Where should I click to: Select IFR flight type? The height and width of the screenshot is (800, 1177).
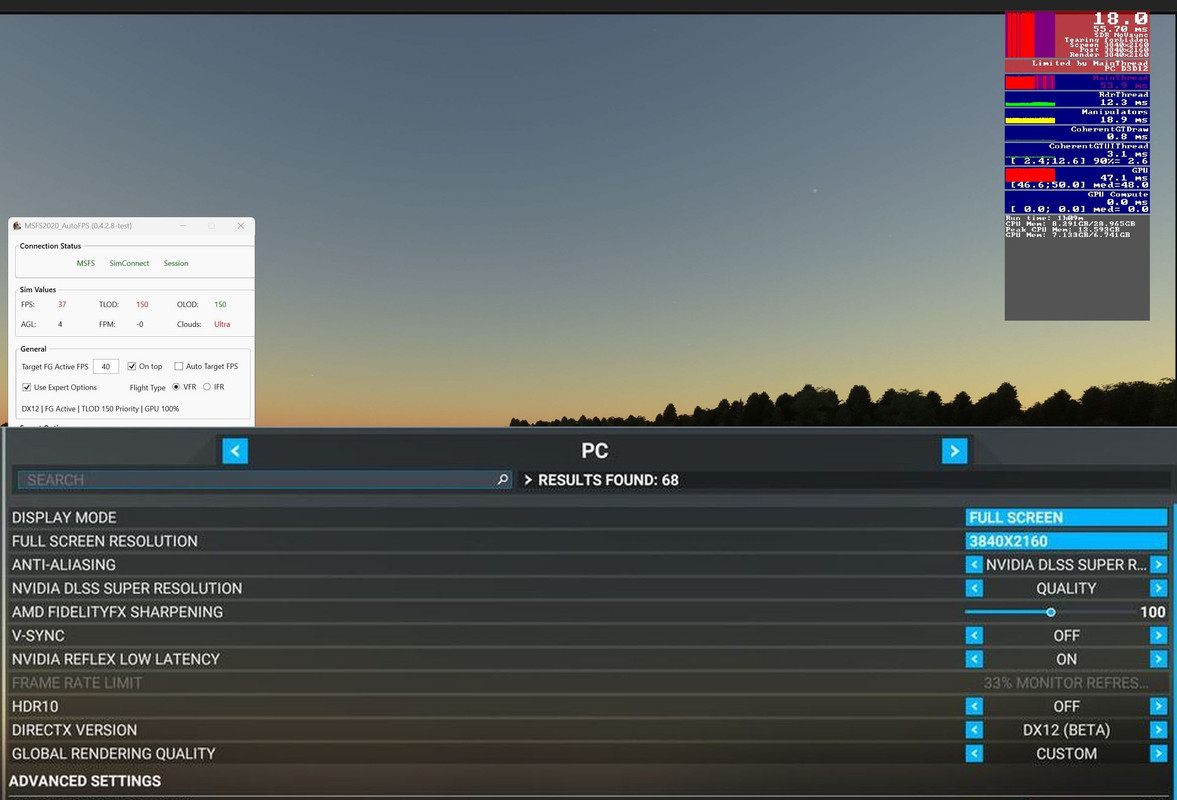point(206,387)
